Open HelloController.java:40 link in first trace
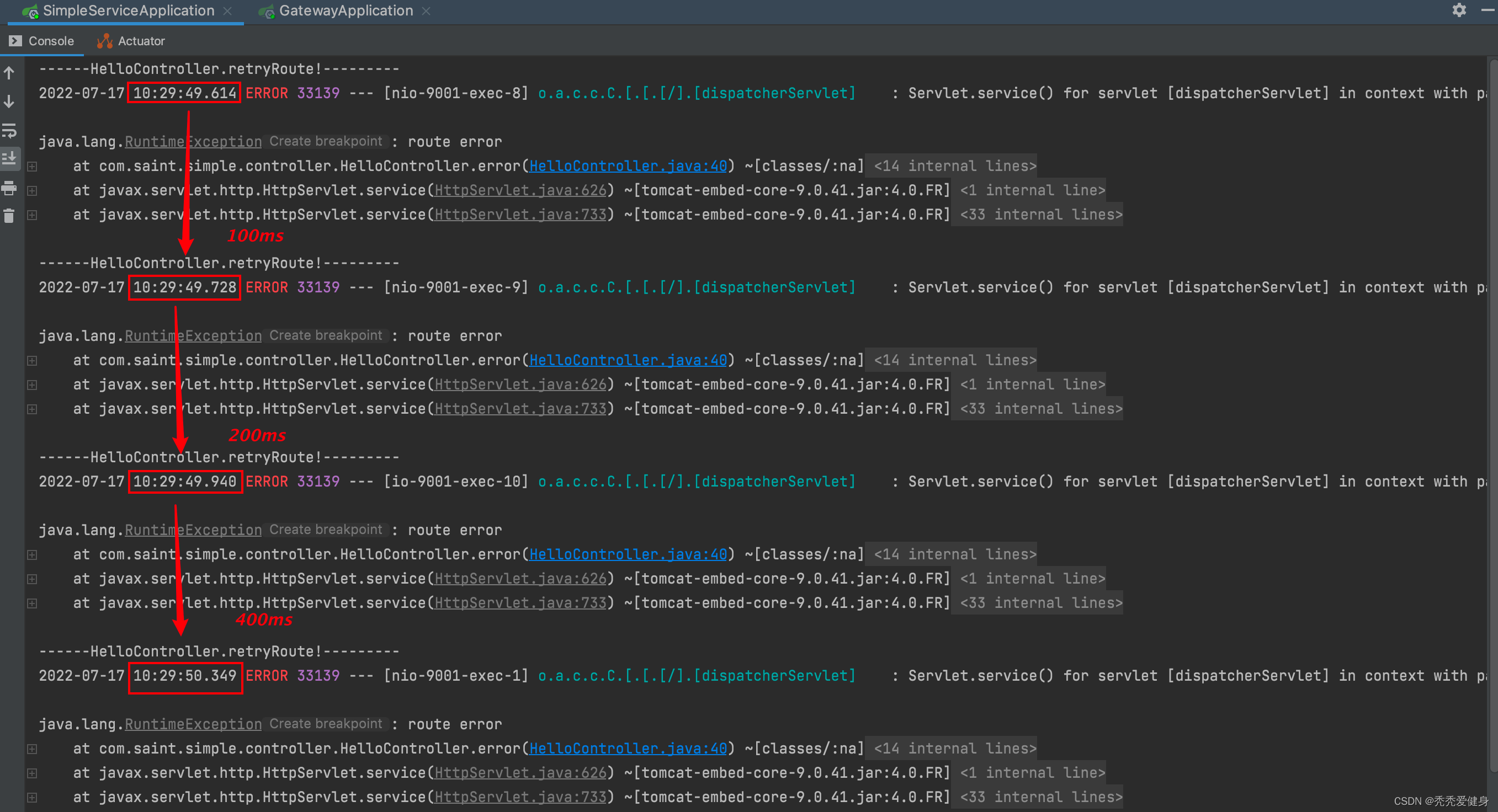The width and height of the screenshot is (1498, 812). tap(628, 166)
